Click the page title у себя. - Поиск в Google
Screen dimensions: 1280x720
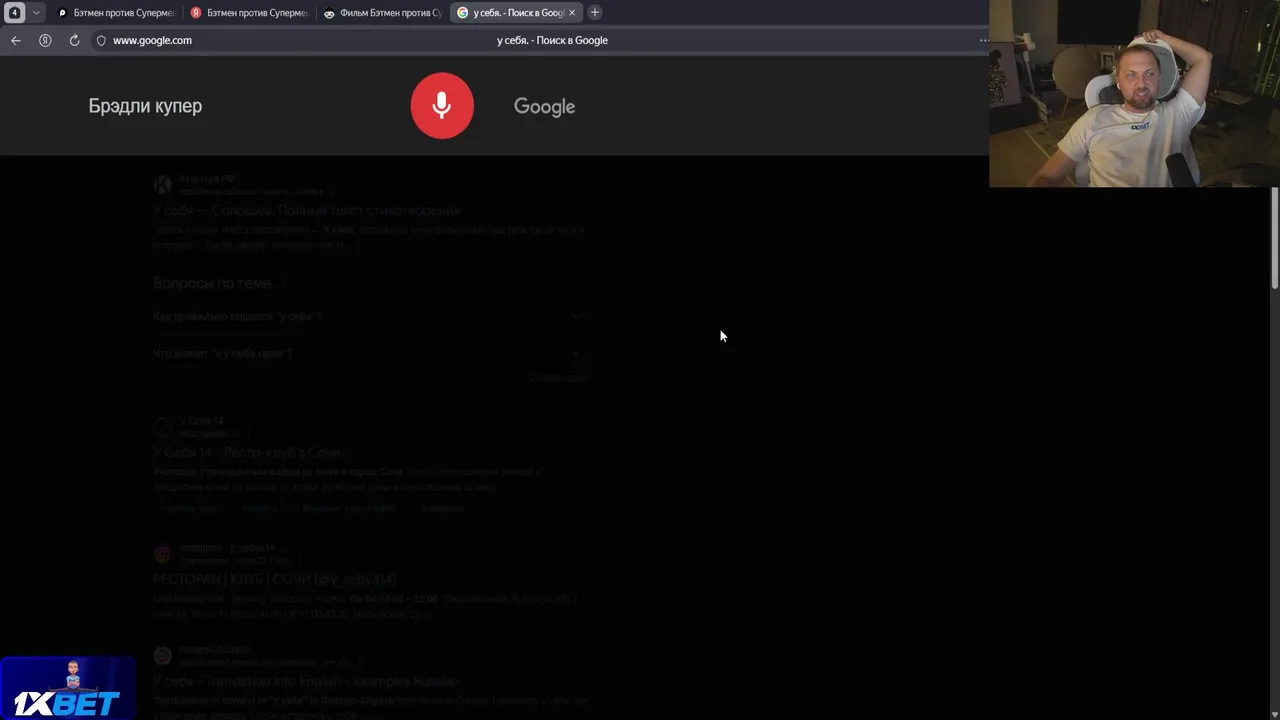pyautogui.click(x=552, y=40)
